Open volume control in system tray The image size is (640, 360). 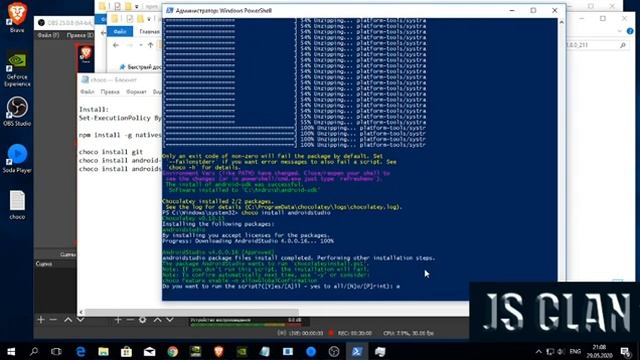(x=561, y=351)
